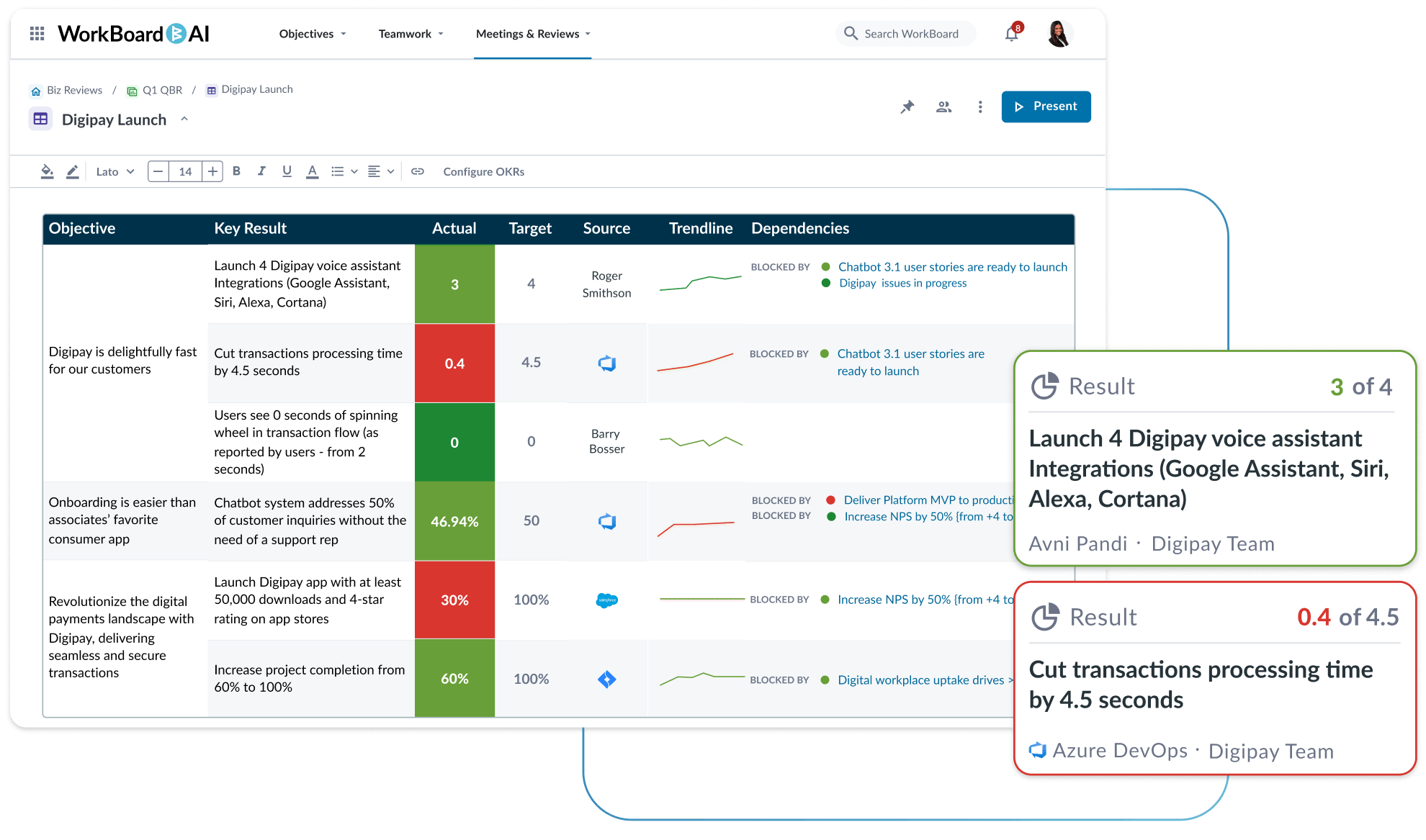Select the green Actual cell showing 3

pos(454,284)
